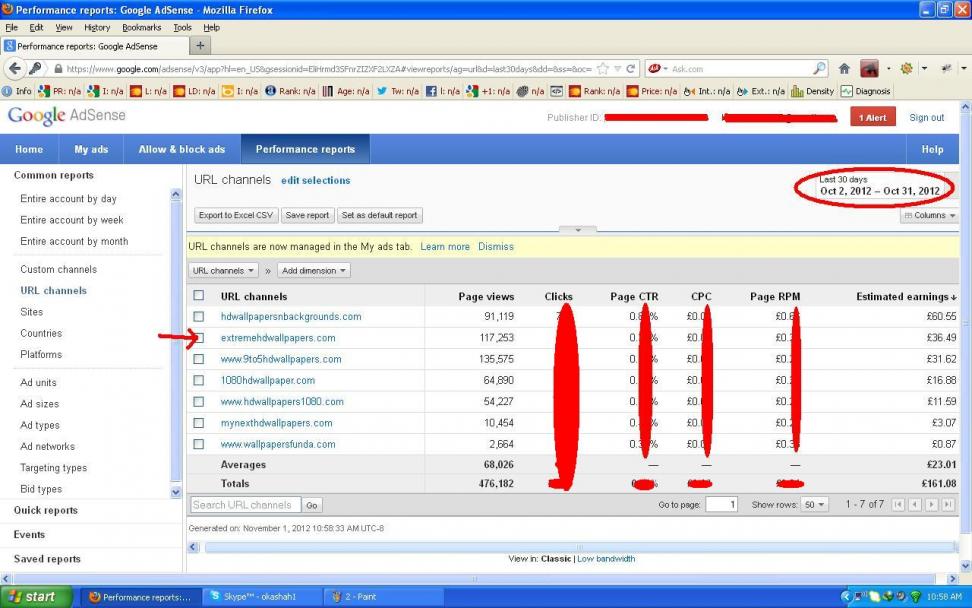Expand the Saved reports section
Viewport: 972px width, 608px height.
pyautogui.click(x=47, y=558)
